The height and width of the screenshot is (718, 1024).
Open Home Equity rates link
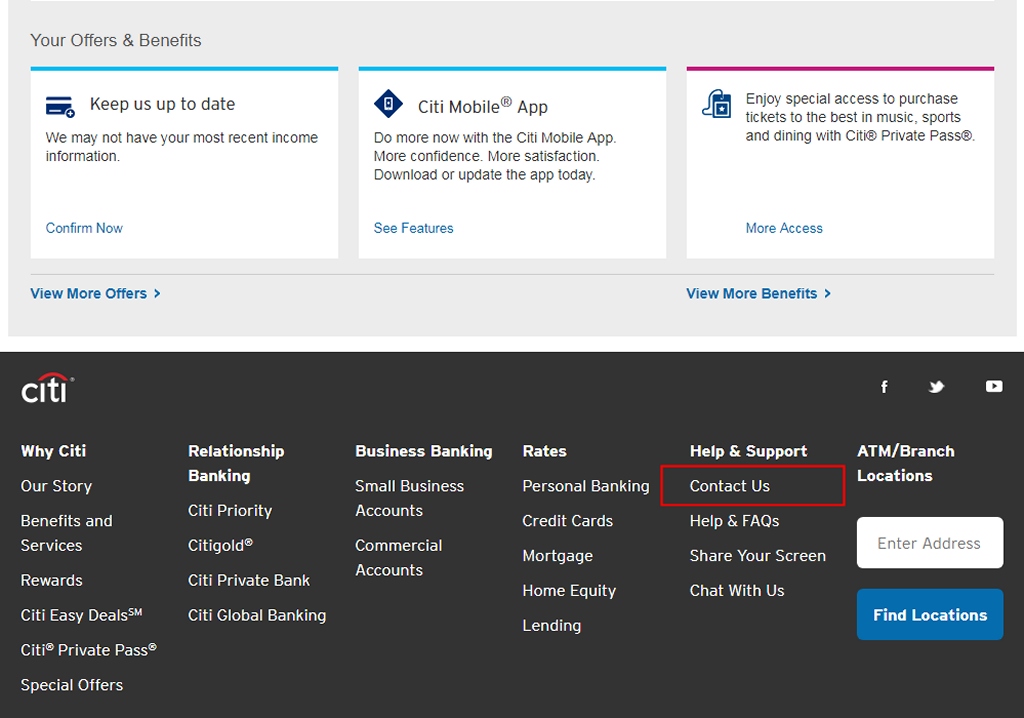pos(569,591)
